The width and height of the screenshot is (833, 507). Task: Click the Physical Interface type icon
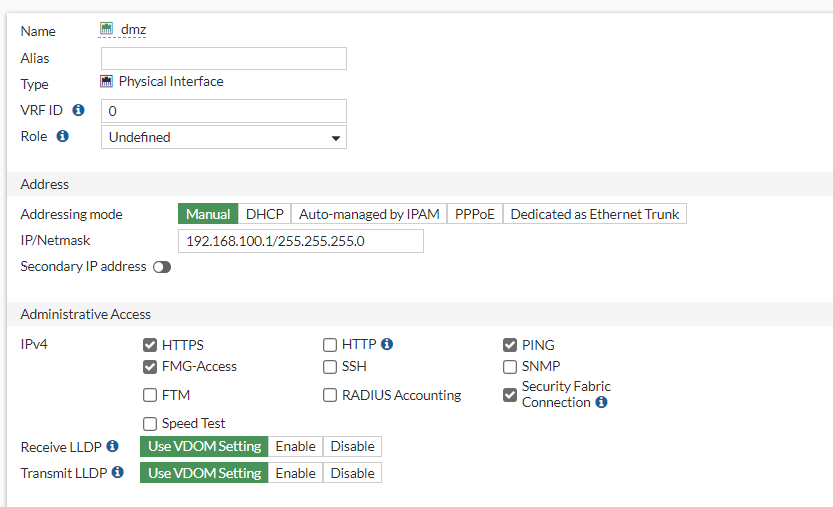point(106,81)
